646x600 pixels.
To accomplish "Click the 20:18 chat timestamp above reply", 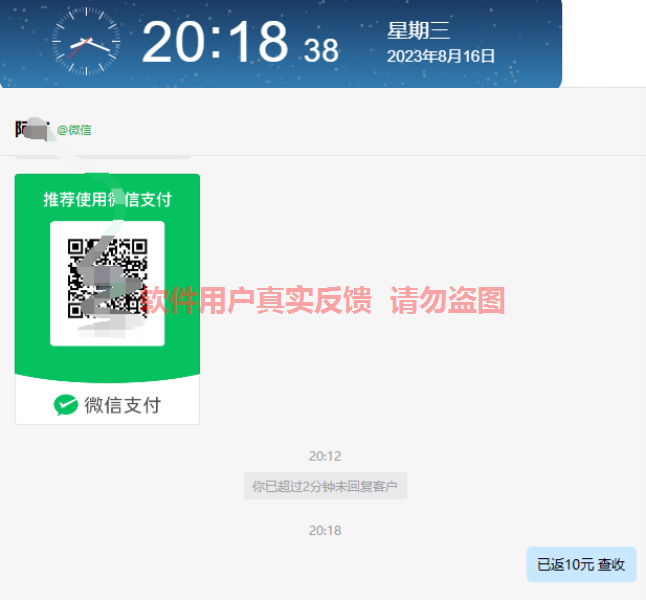I will [325, 530].
